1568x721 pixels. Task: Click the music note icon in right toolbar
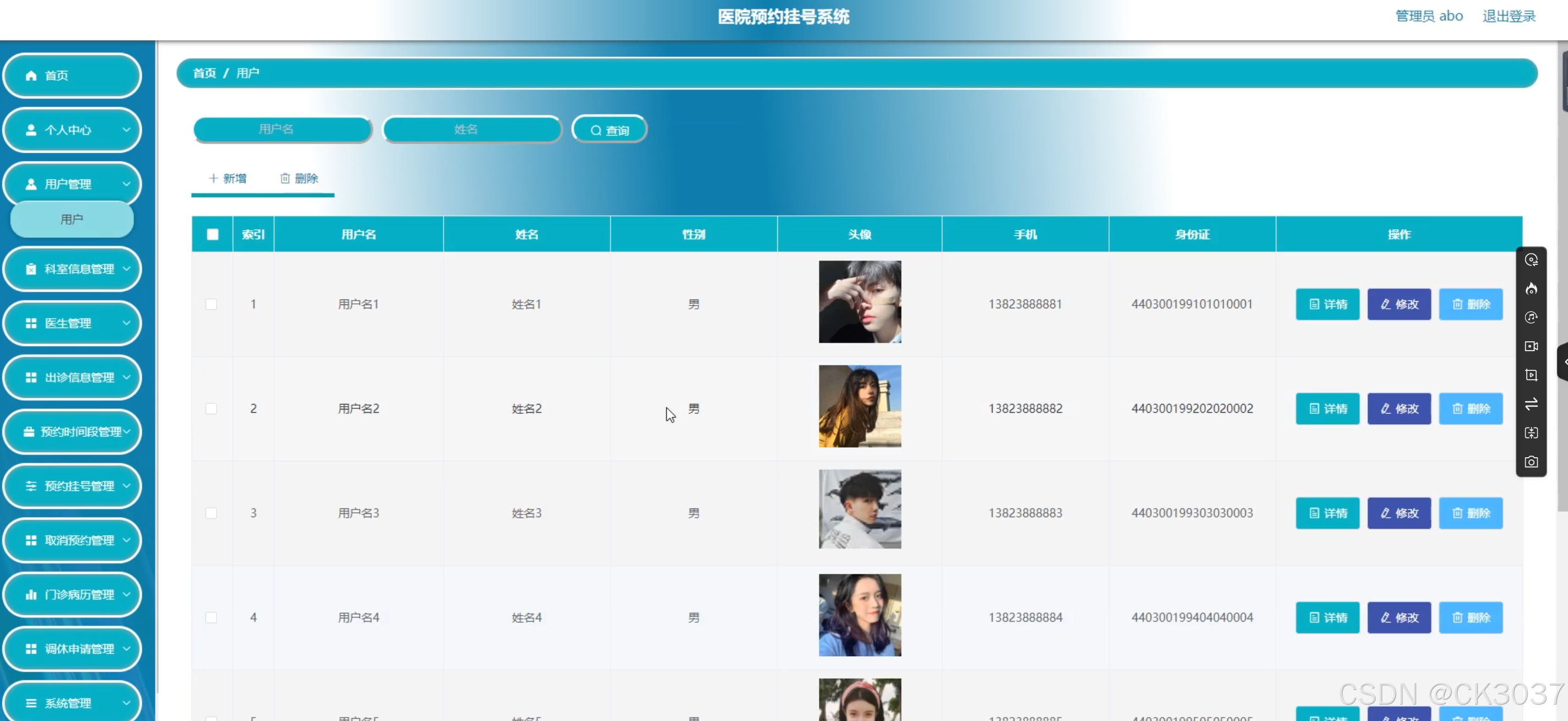(1531, 317)
